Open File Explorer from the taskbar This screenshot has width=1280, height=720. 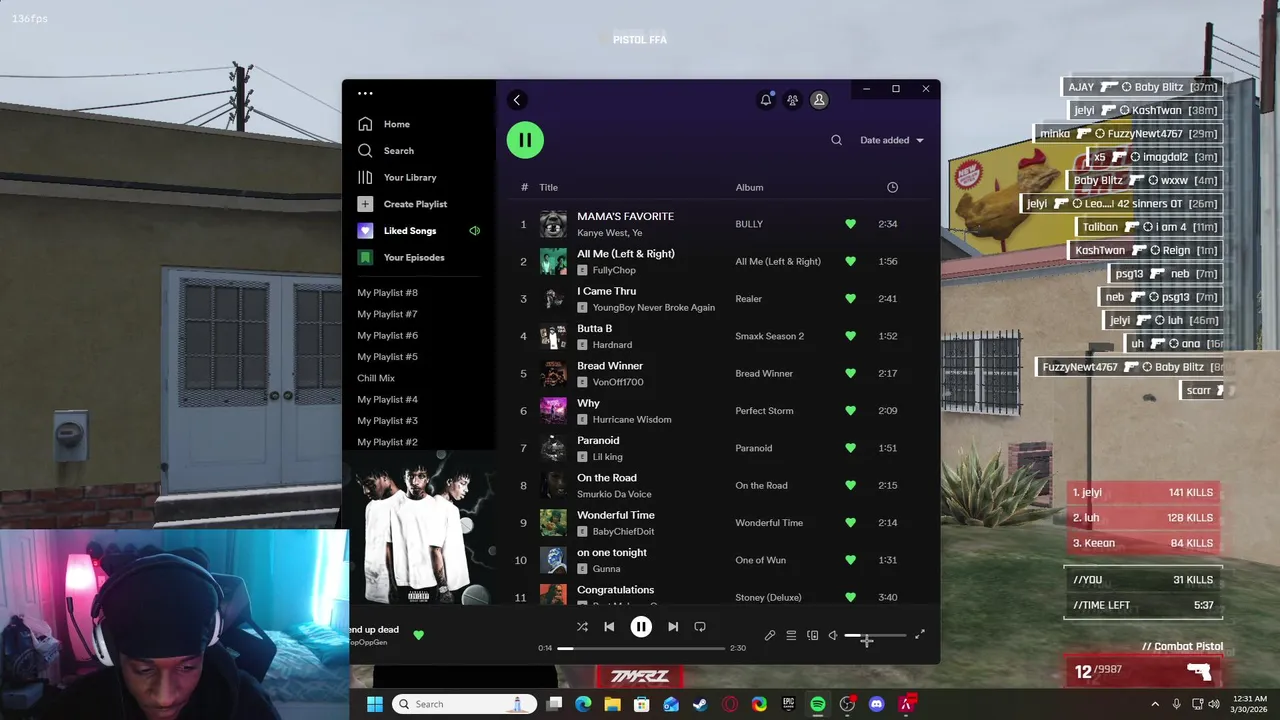coord(612,704)
